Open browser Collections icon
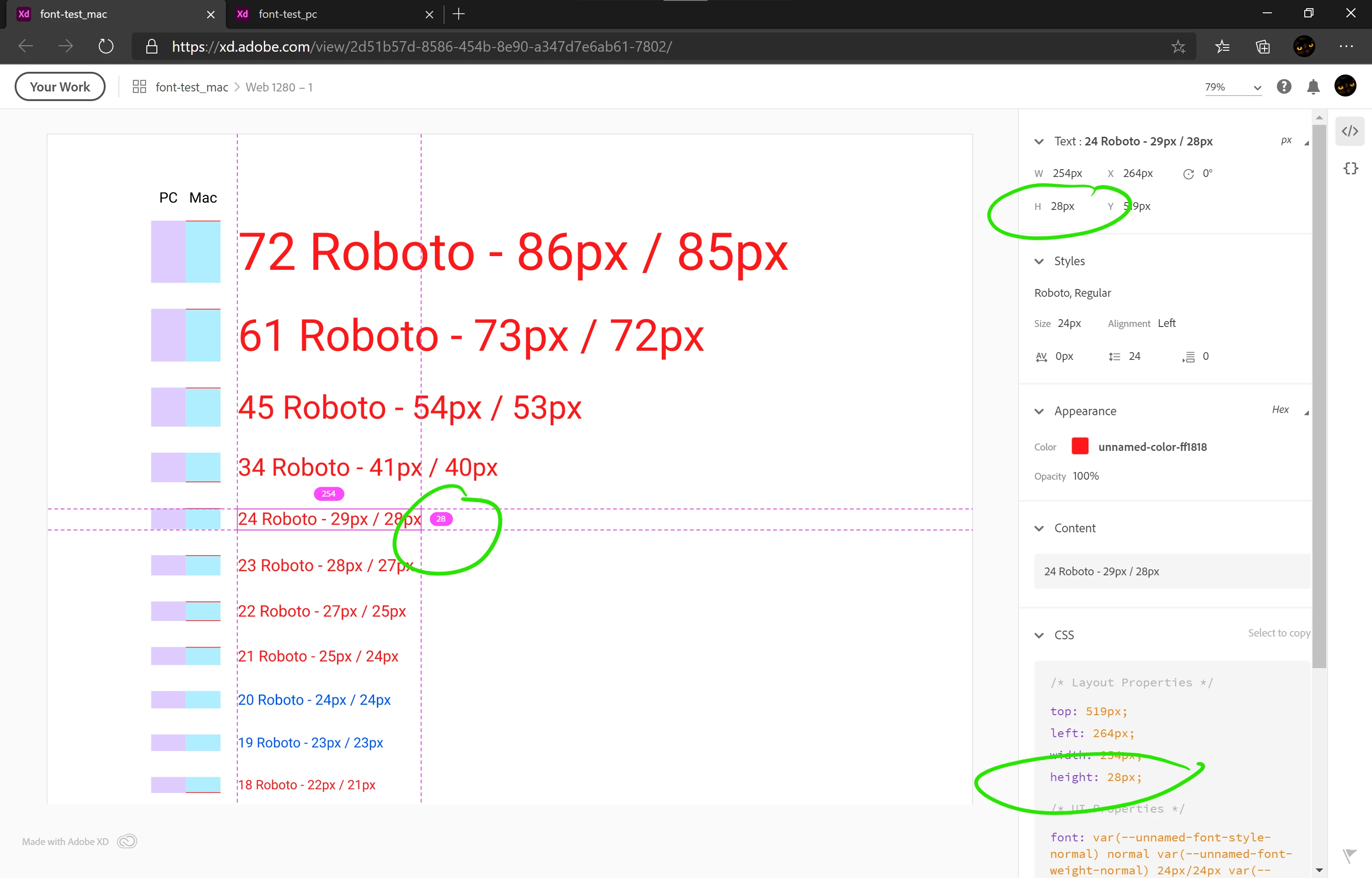Viewport: 1372px width, 878px height. [x=1263, y=47]
